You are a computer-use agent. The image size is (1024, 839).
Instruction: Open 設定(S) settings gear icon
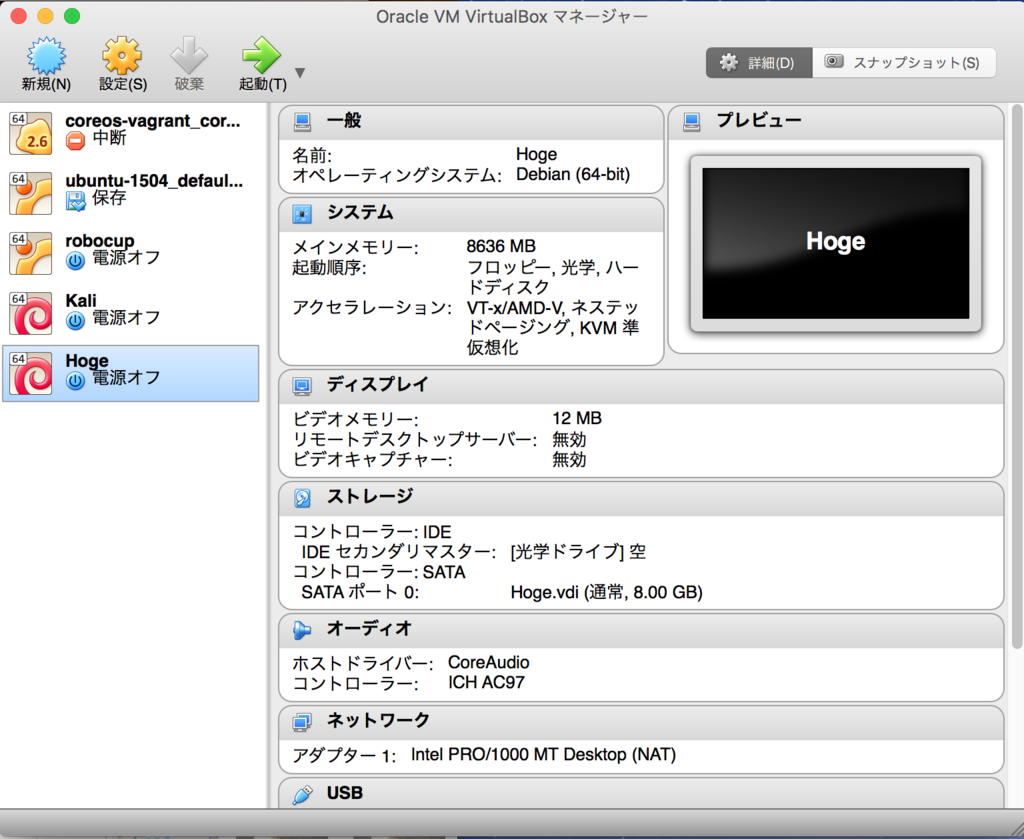(x=122, y=55)
